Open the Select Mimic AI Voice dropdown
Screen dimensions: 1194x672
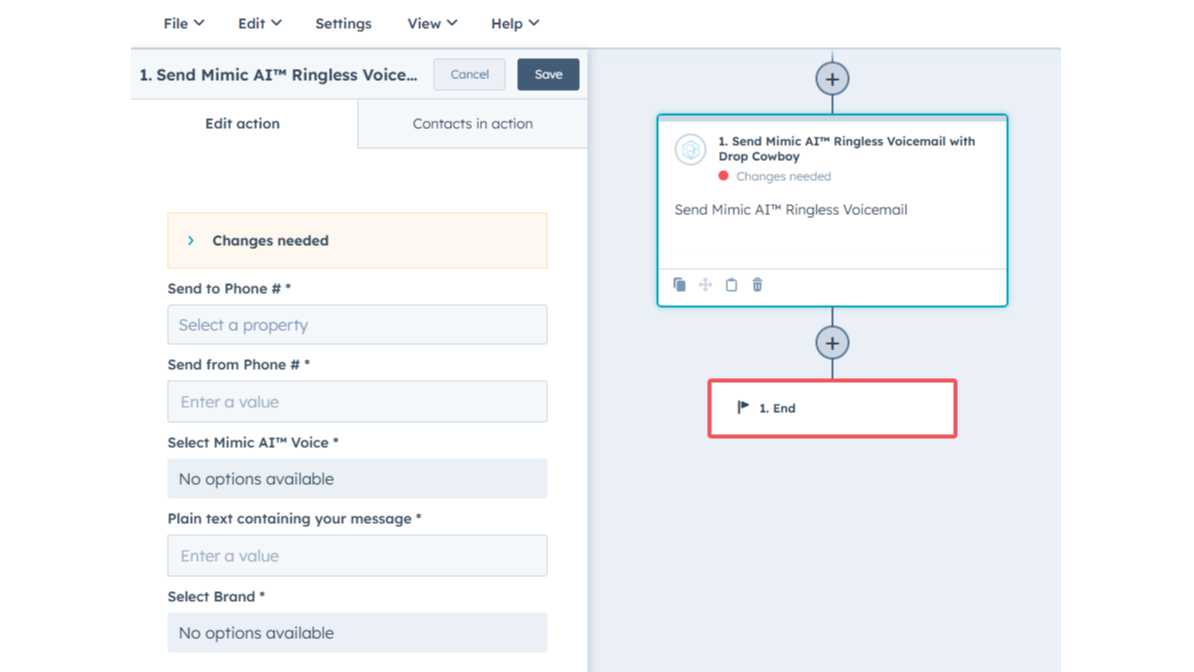point(357,479)
